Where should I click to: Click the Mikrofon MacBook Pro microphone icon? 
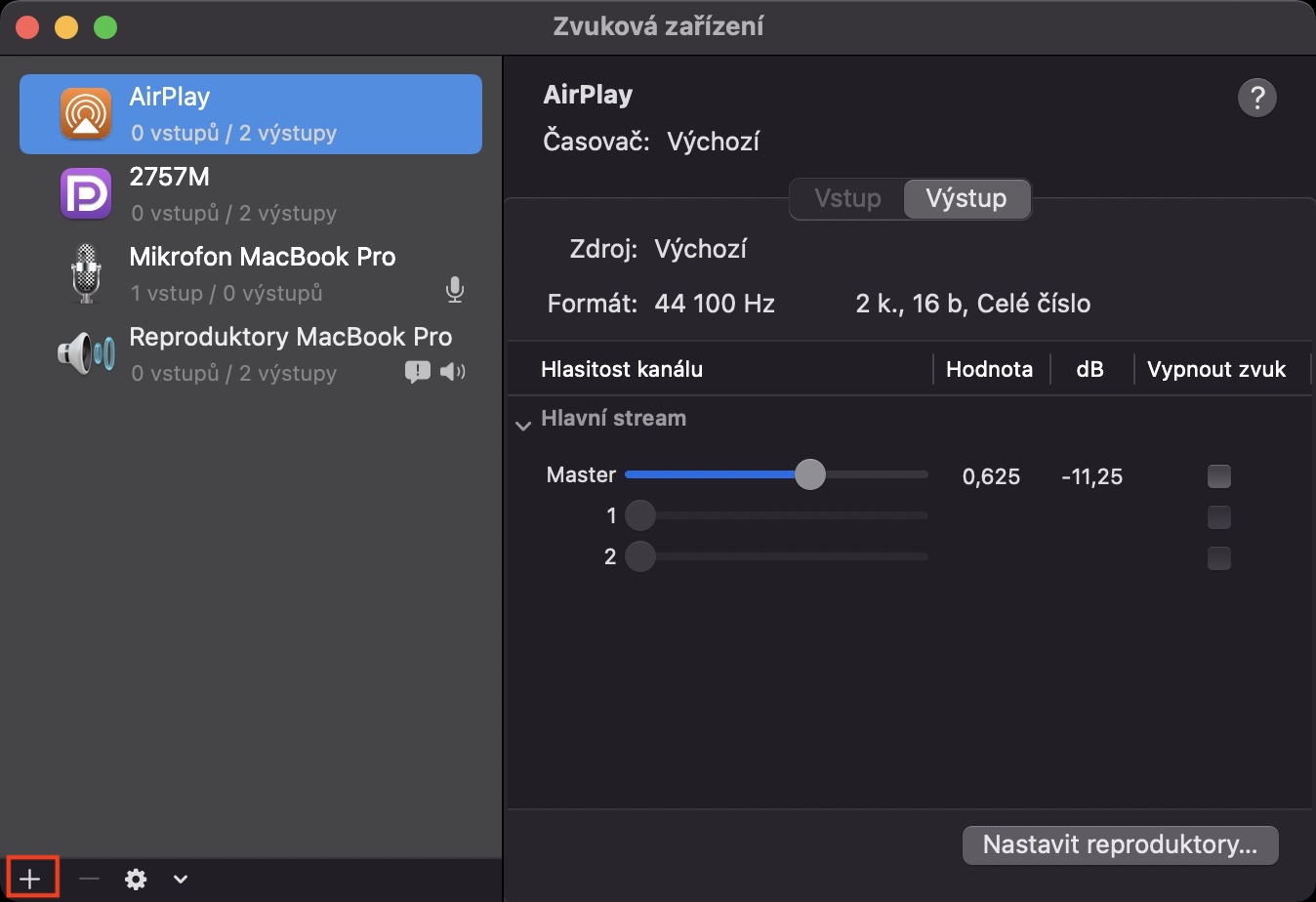point(86,273)
